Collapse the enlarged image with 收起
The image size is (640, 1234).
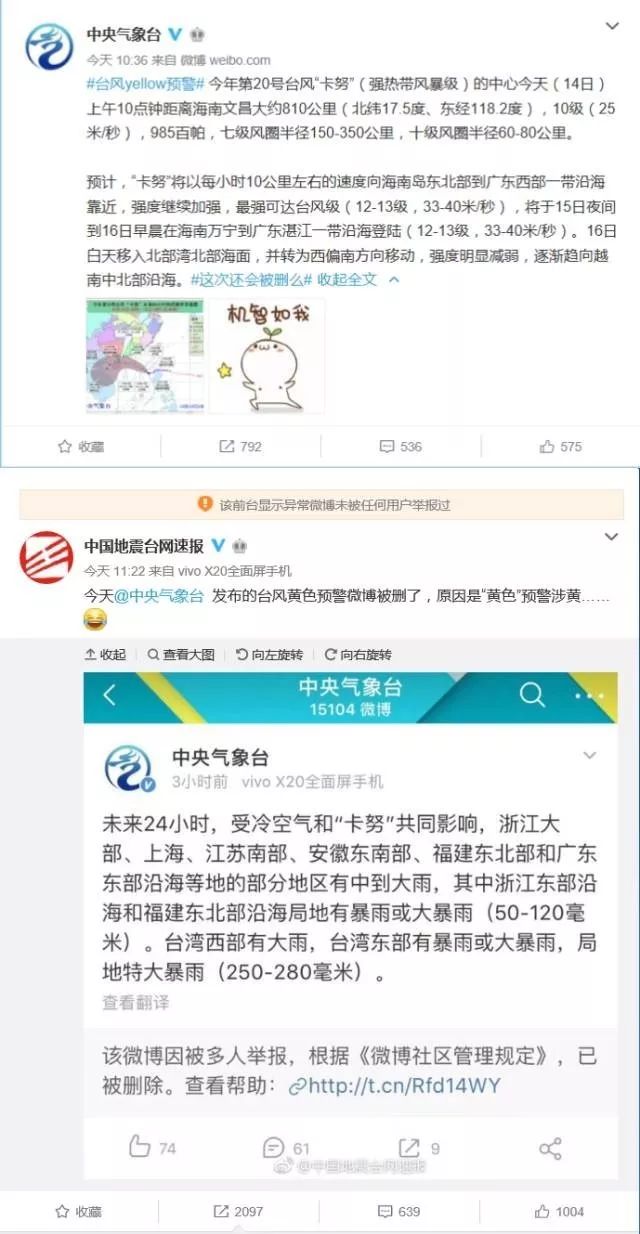[x=106, y=654]
